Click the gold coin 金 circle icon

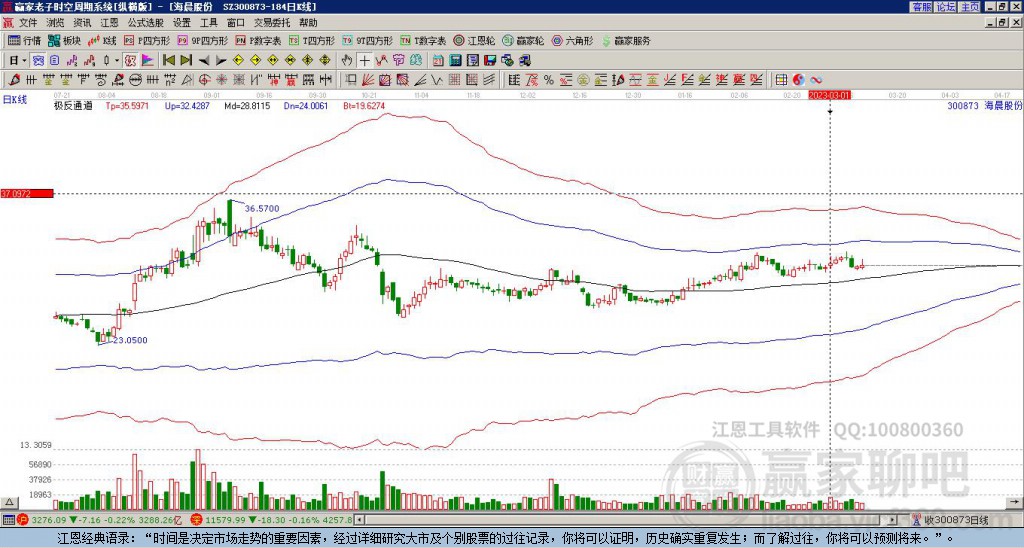583,80
